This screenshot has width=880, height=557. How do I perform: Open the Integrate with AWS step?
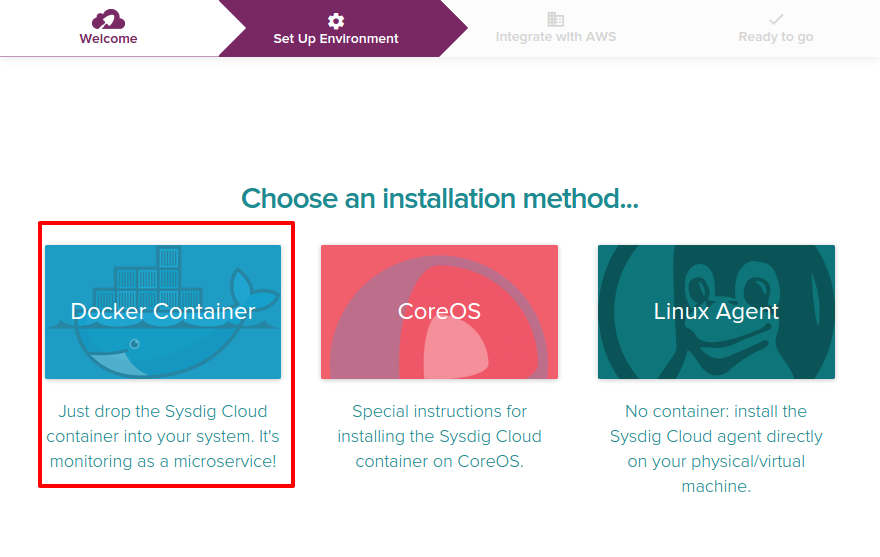[556, 28]
